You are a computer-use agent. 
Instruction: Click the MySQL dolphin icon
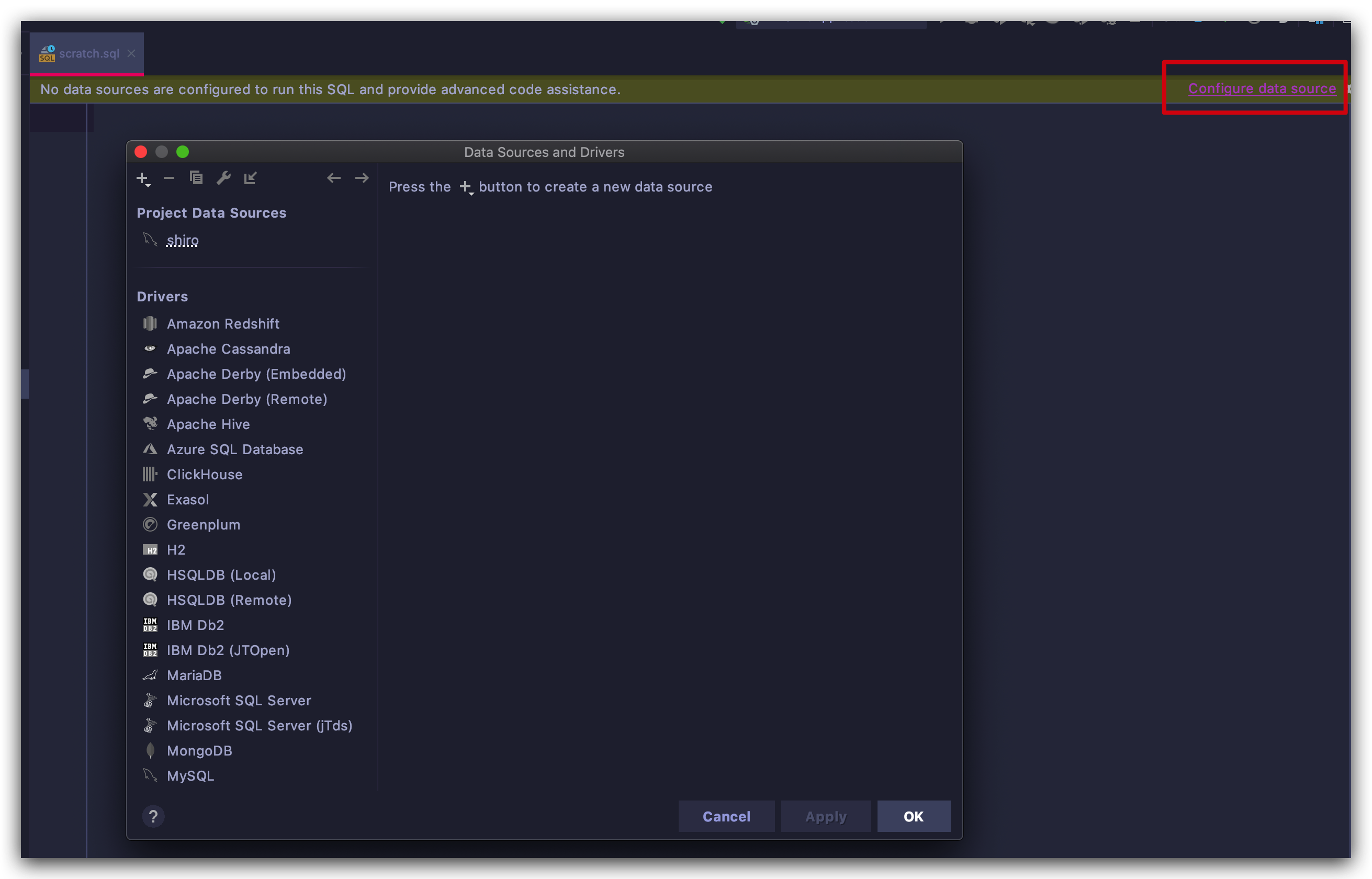[150, 775]
